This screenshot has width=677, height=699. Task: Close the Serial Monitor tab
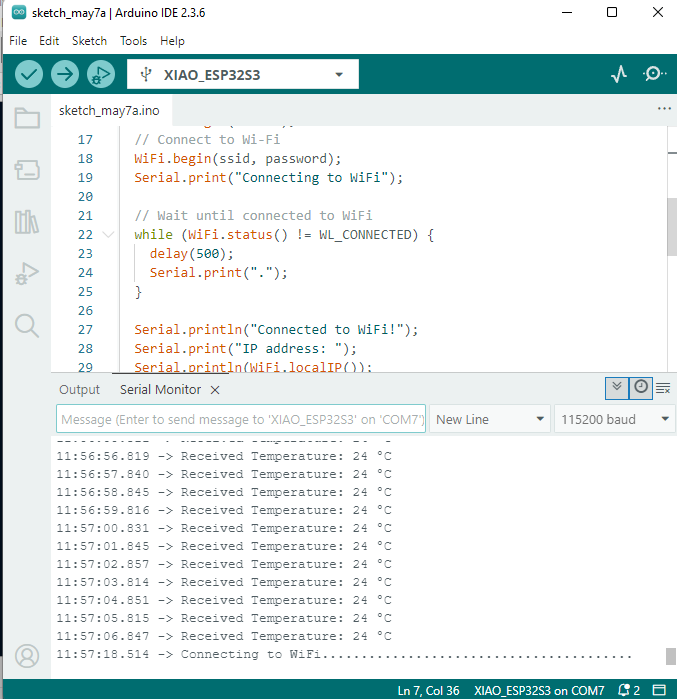(x=215, y=390)
